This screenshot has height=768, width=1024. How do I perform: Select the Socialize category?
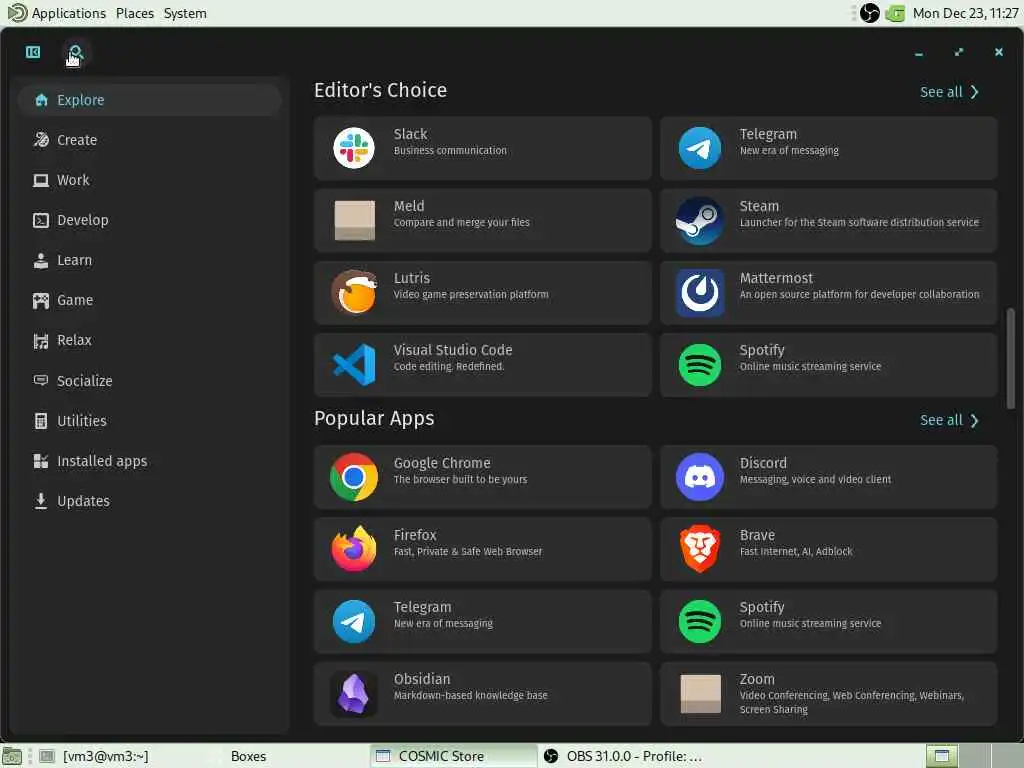tap(150, 381)
